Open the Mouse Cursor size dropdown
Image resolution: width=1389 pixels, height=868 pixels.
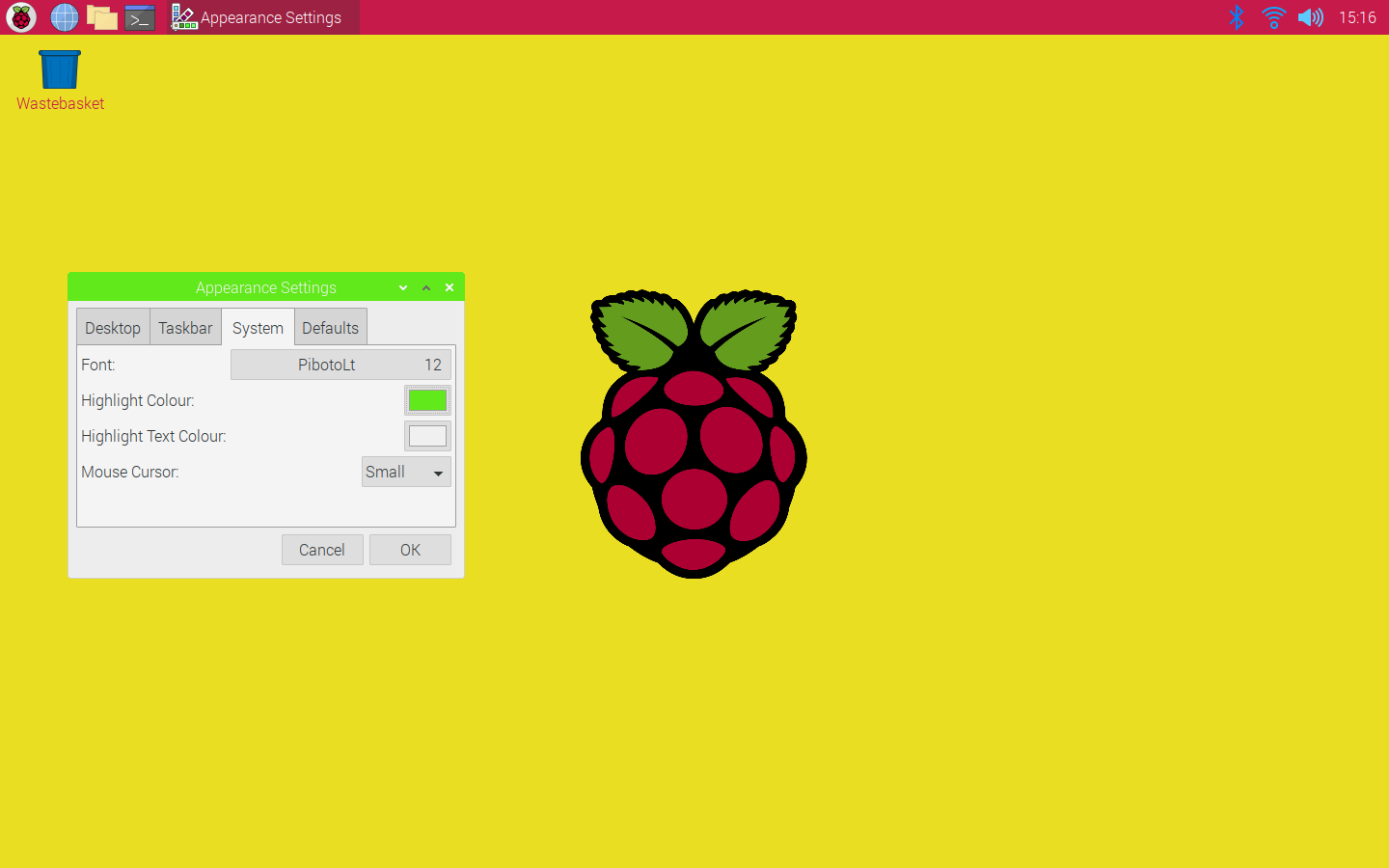coord(406,472)
